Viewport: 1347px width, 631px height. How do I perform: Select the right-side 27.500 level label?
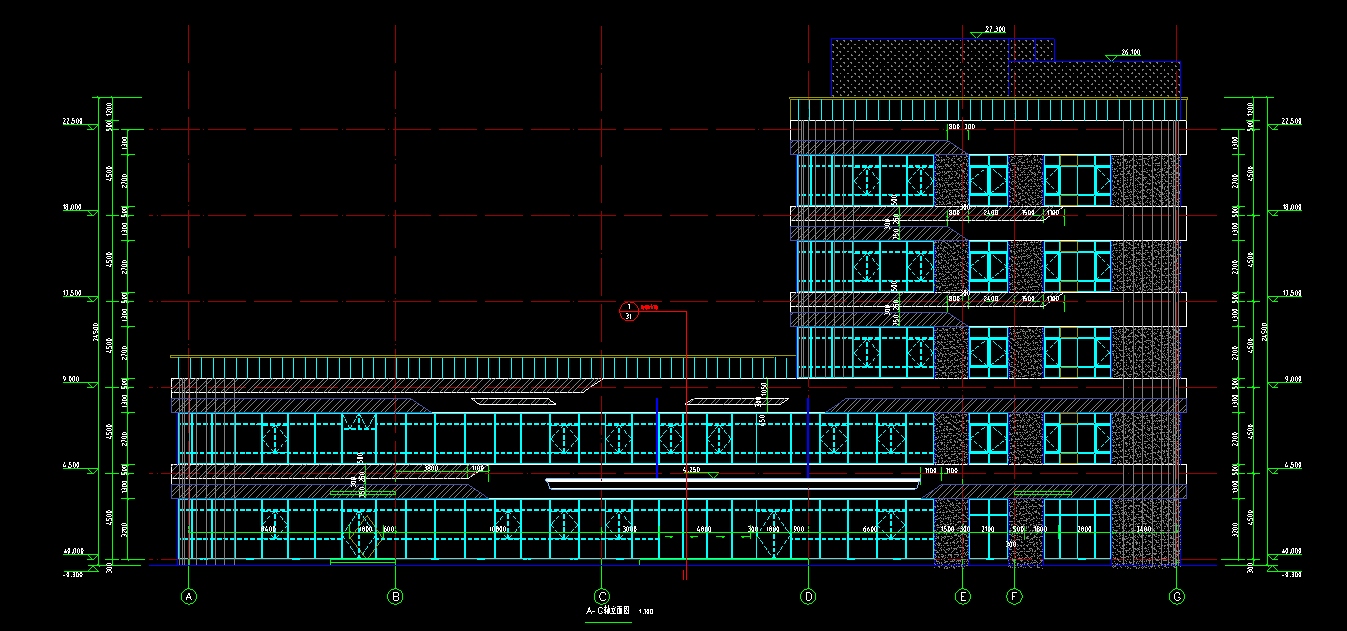tap(1291, 121)
